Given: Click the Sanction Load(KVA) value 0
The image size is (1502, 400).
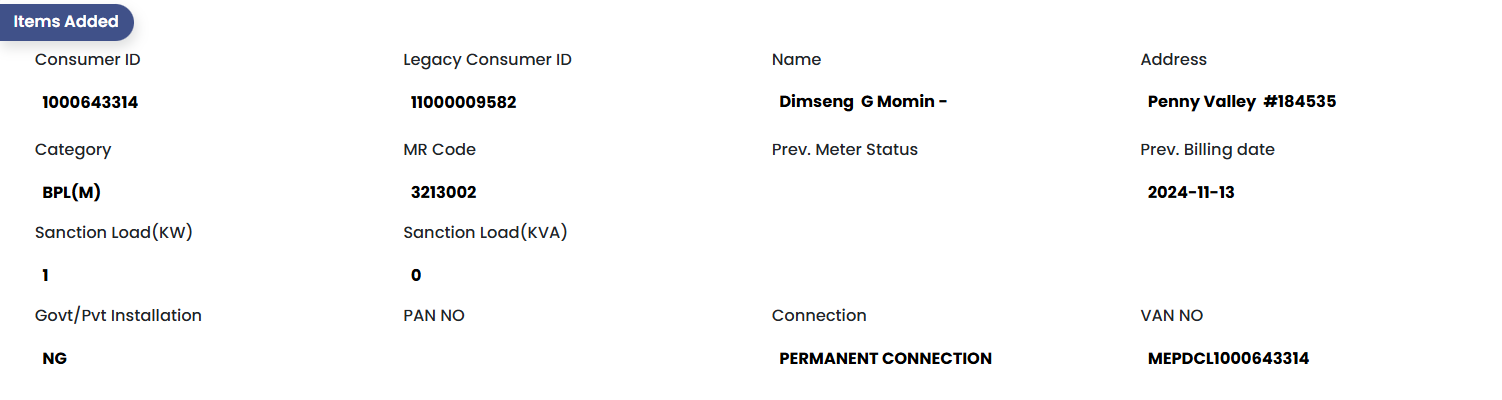Looking at the screenshot, I should coord(416,275).
